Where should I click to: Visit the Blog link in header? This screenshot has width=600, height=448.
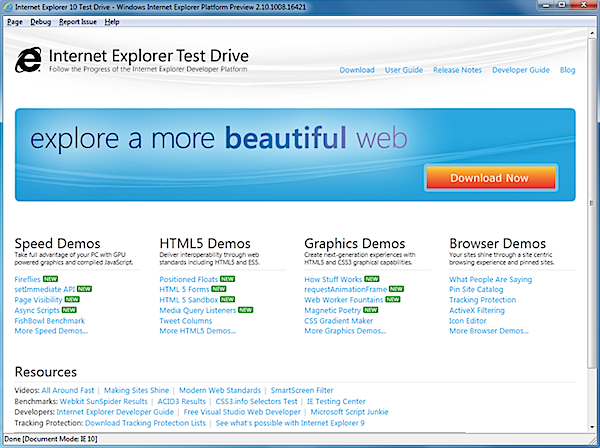(568, 70)
